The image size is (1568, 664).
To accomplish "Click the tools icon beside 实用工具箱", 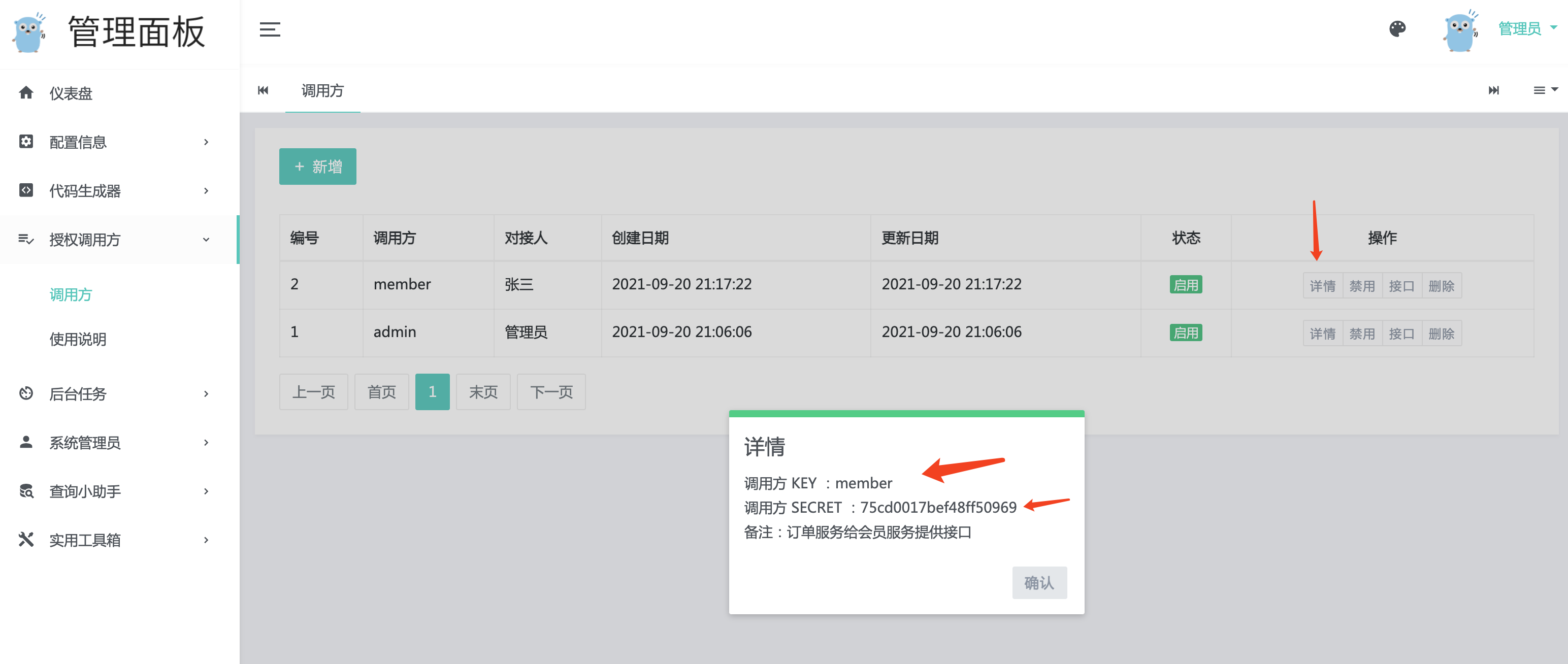I will pyautogui.click(x=25, y=539).
